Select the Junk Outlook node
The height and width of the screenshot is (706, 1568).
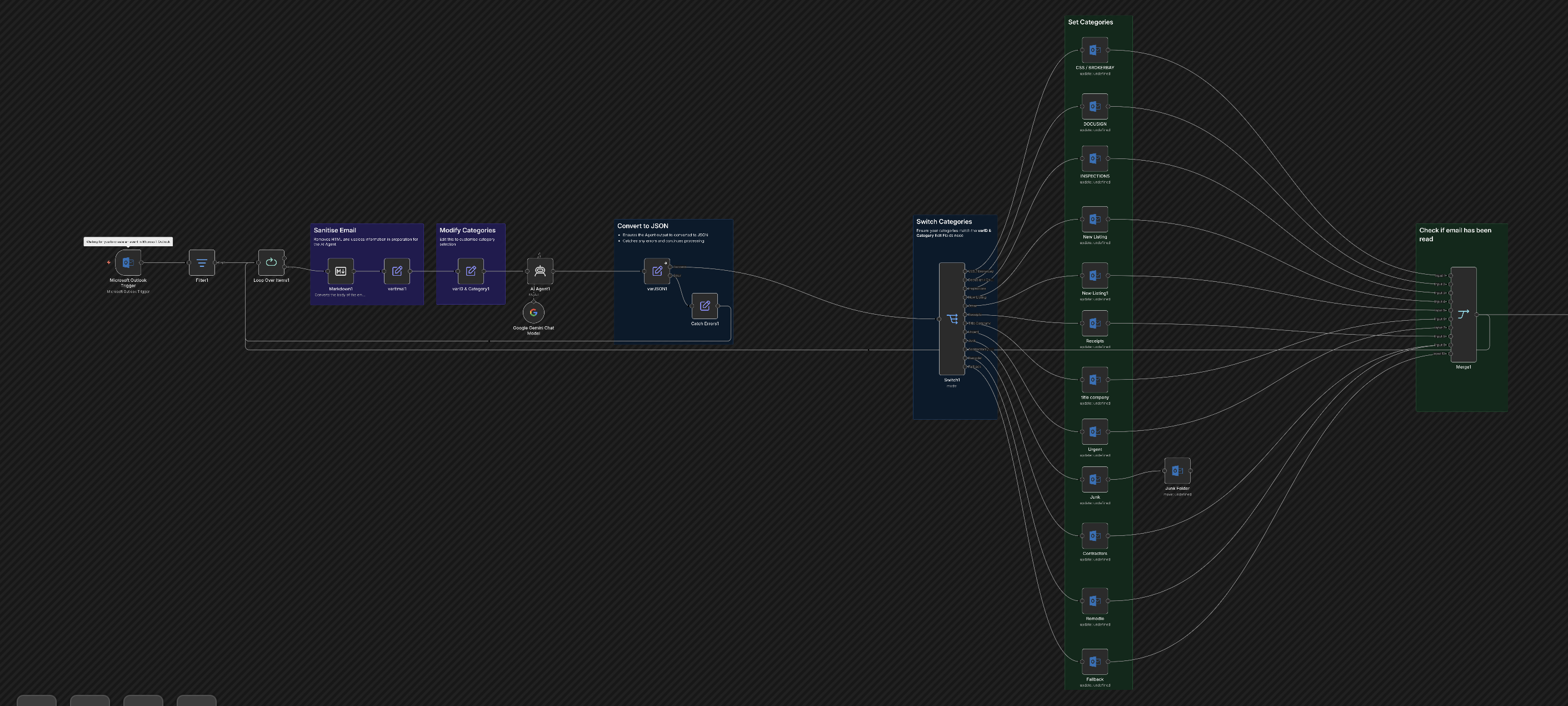pyautogui.click(x=1095, y=479)
